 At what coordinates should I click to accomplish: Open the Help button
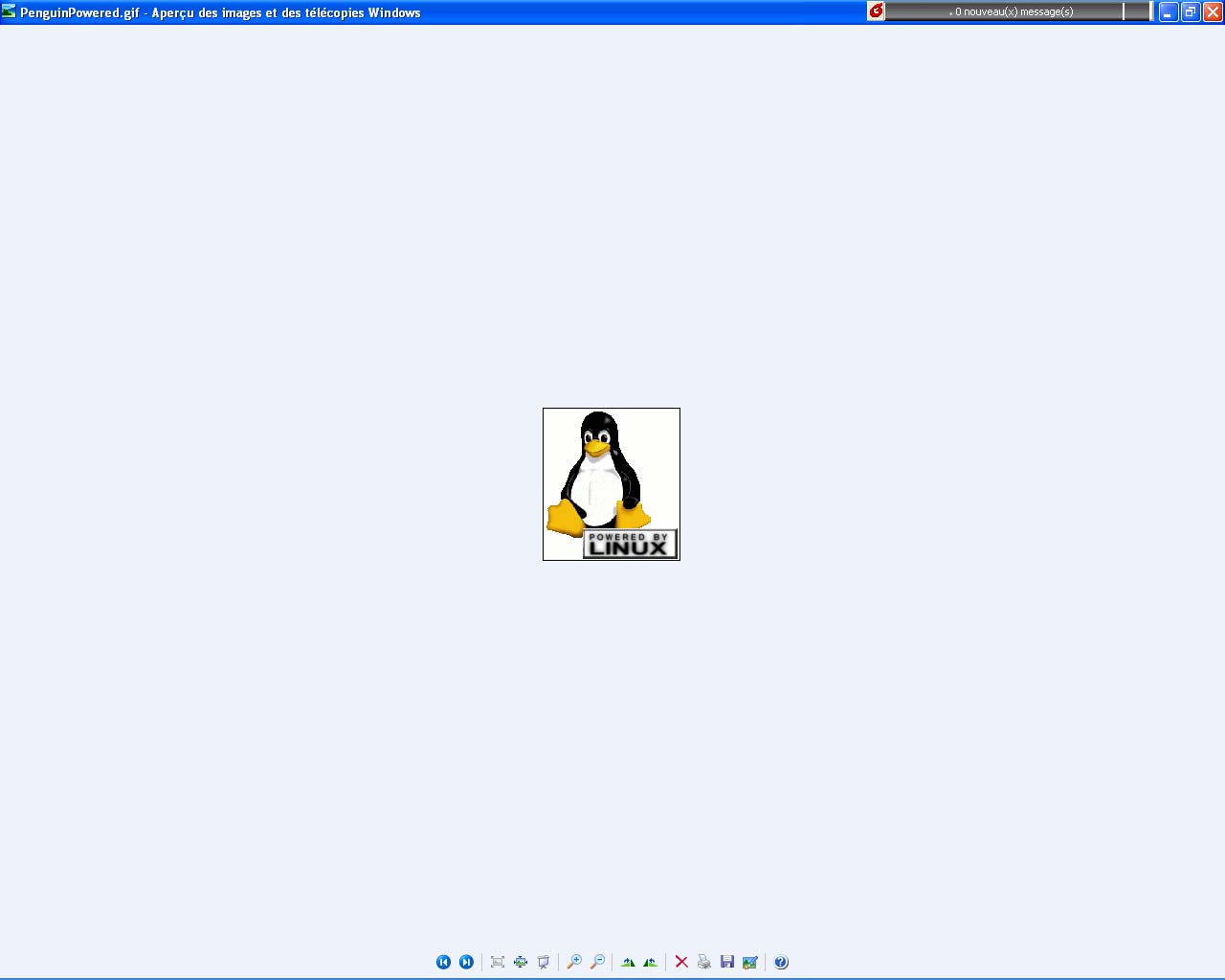(781, 962)
